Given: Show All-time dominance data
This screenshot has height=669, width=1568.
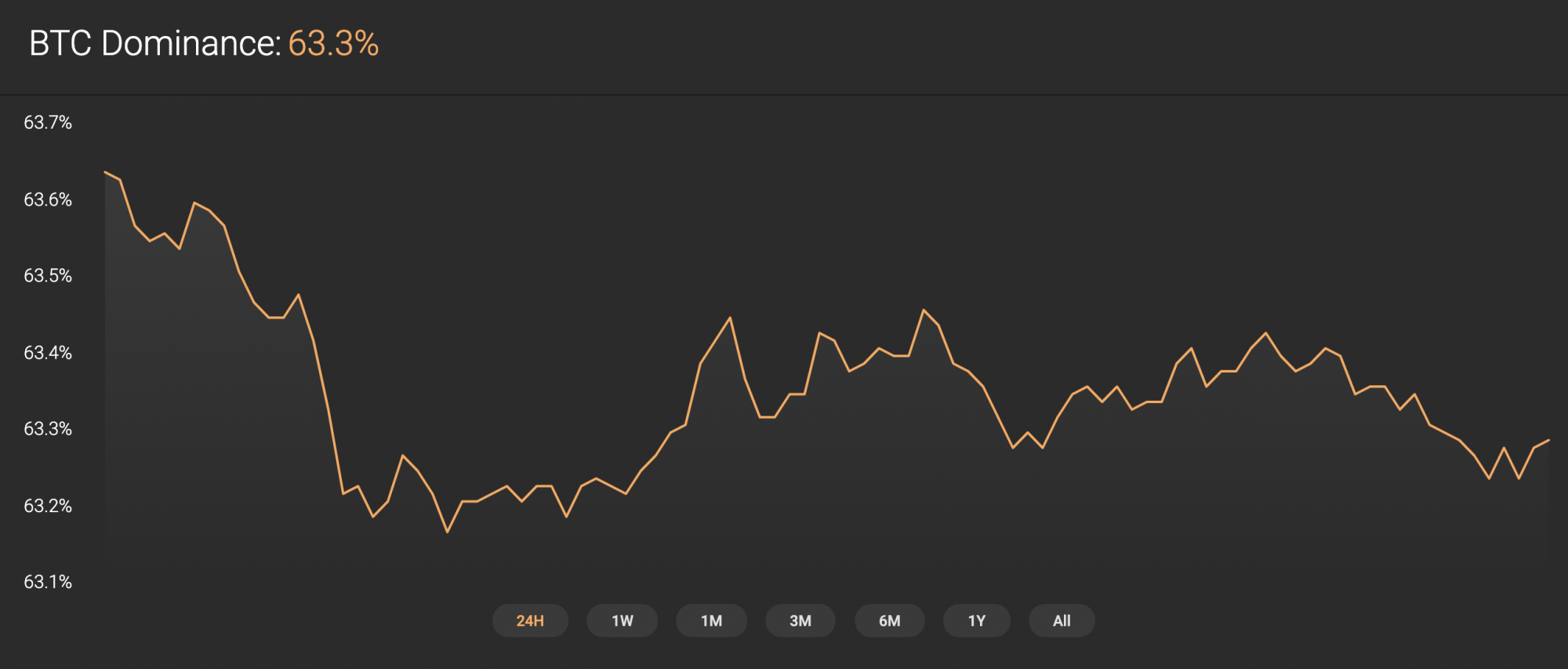Looking at the screenshot, I should (1062, 620).
